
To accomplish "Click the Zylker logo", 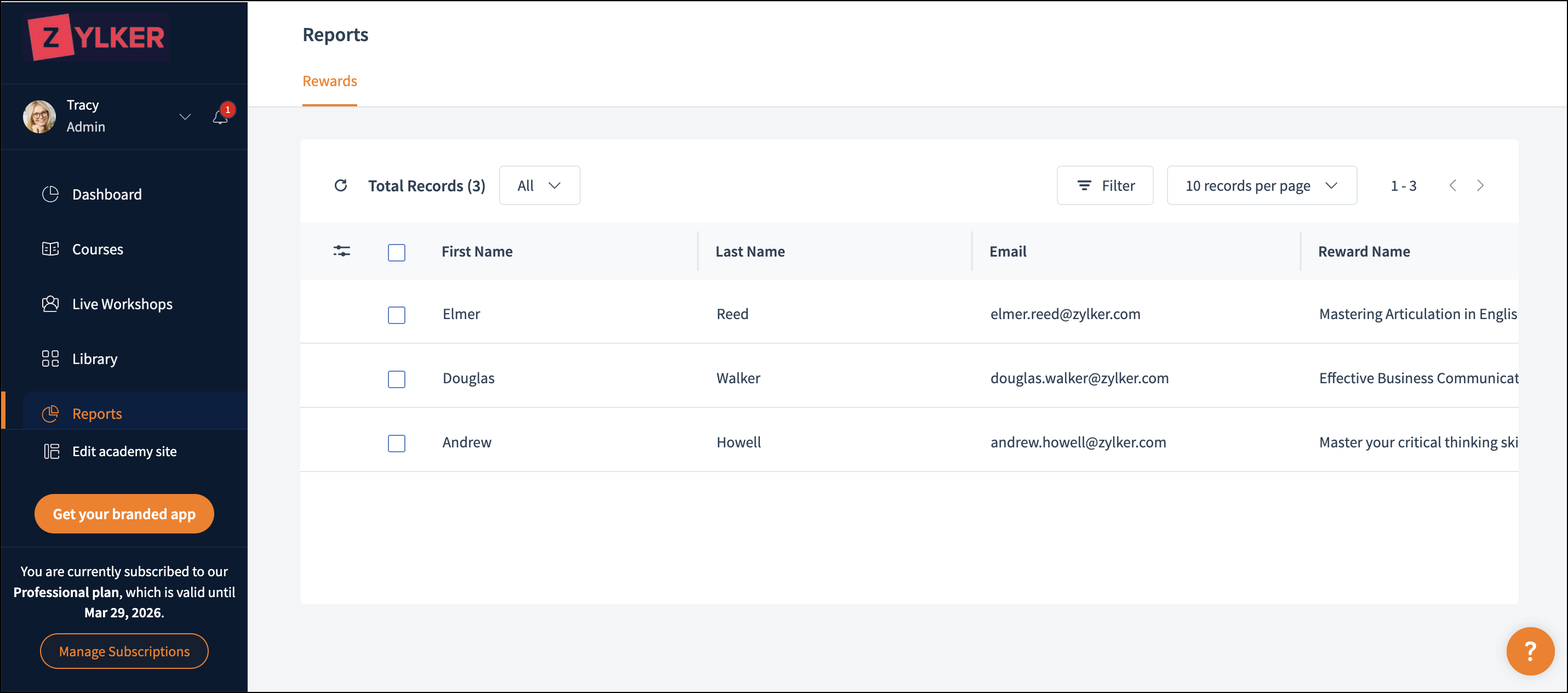I will 97,37.
